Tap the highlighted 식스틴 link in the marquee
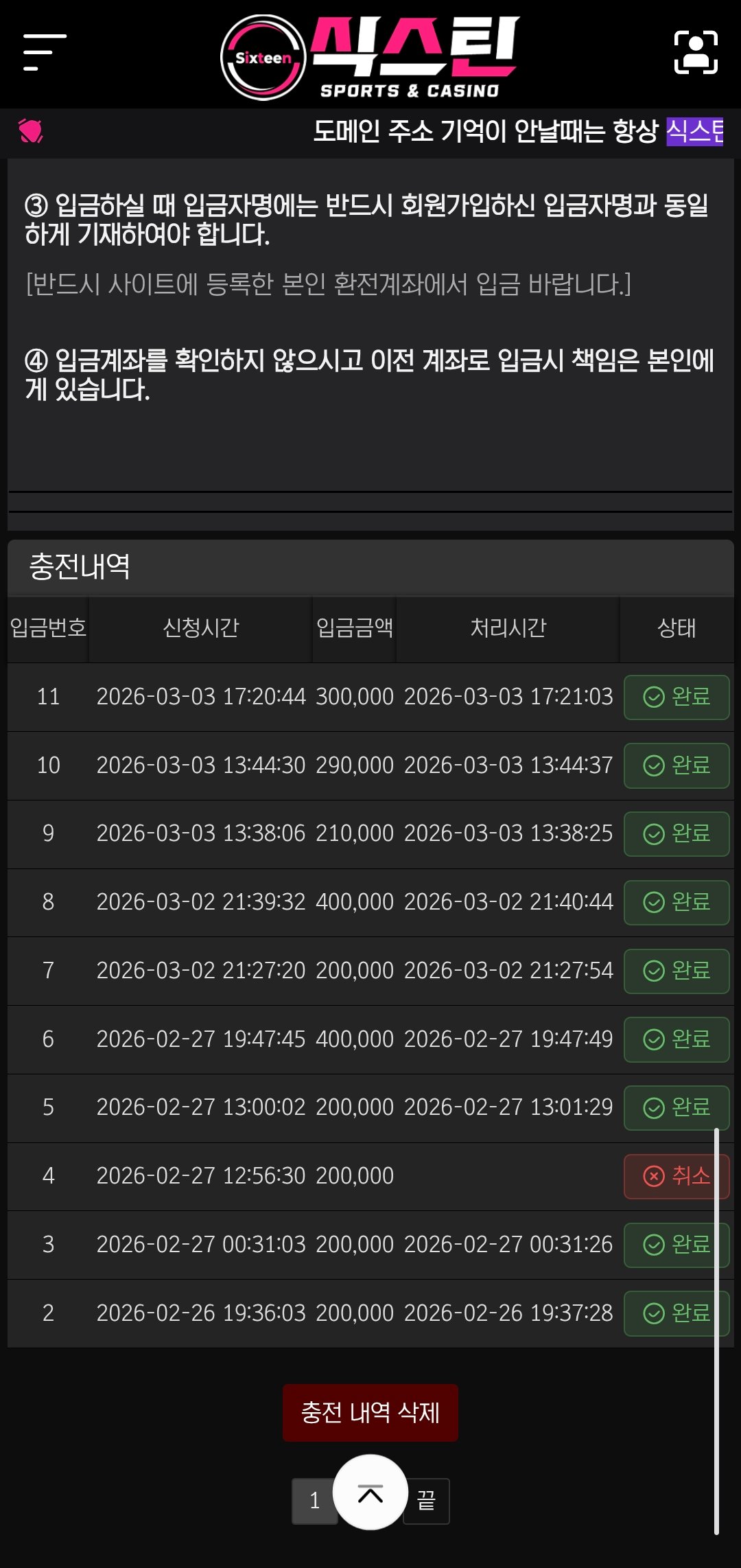This screenshot has width=741, height=1568. 694,131
